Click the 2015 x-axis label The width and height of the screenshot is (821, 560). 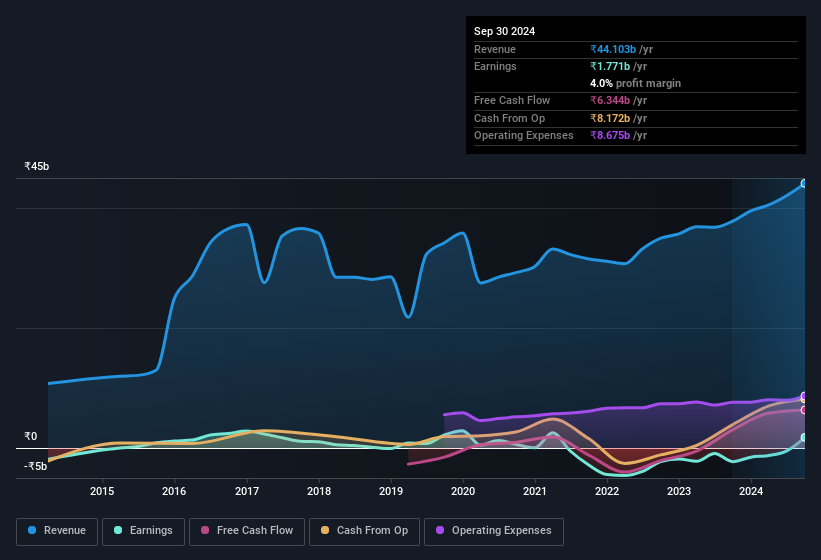tap(102, 491)
